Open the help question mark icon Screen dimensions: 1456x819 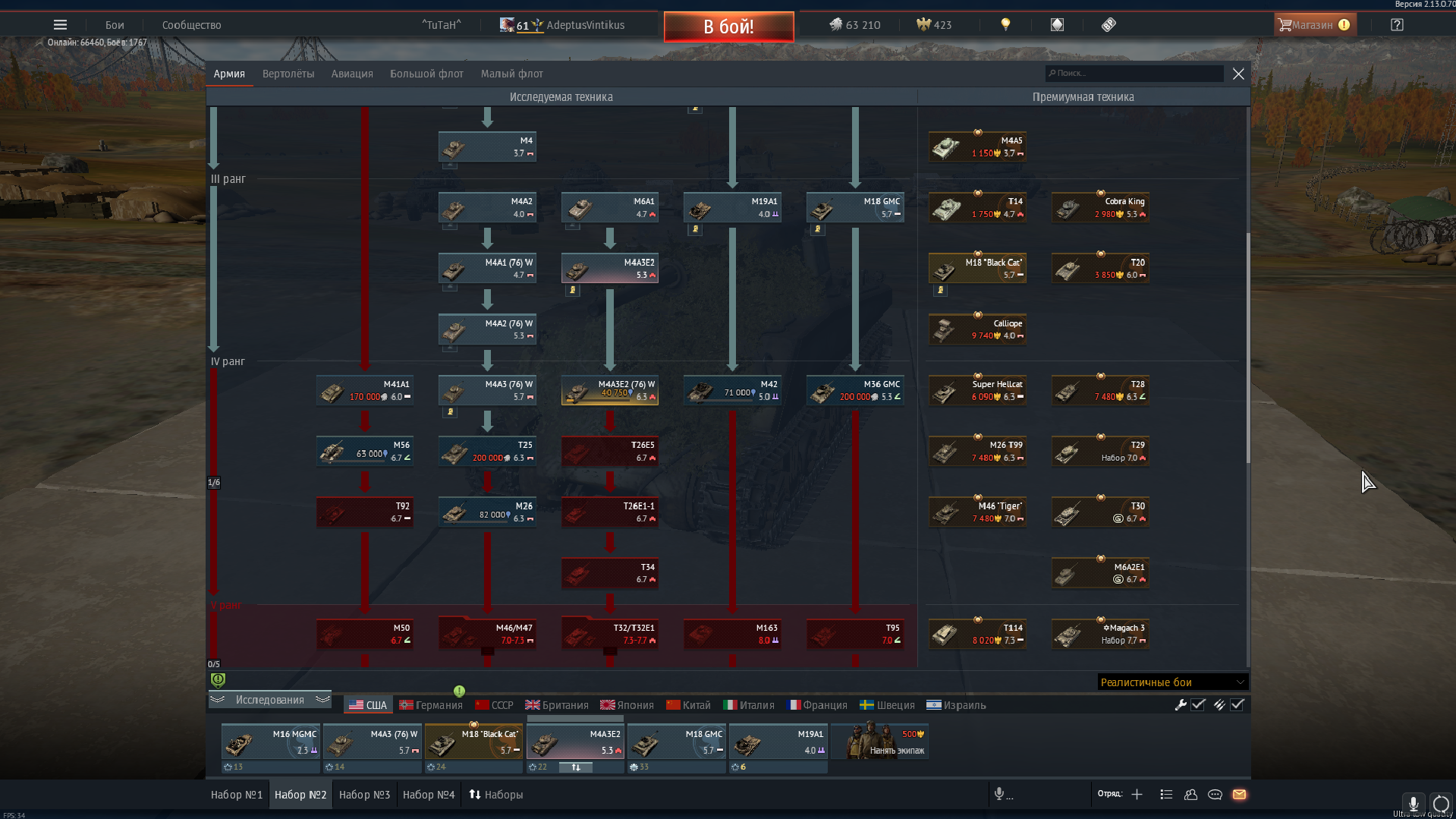(x=1397, y=25)
